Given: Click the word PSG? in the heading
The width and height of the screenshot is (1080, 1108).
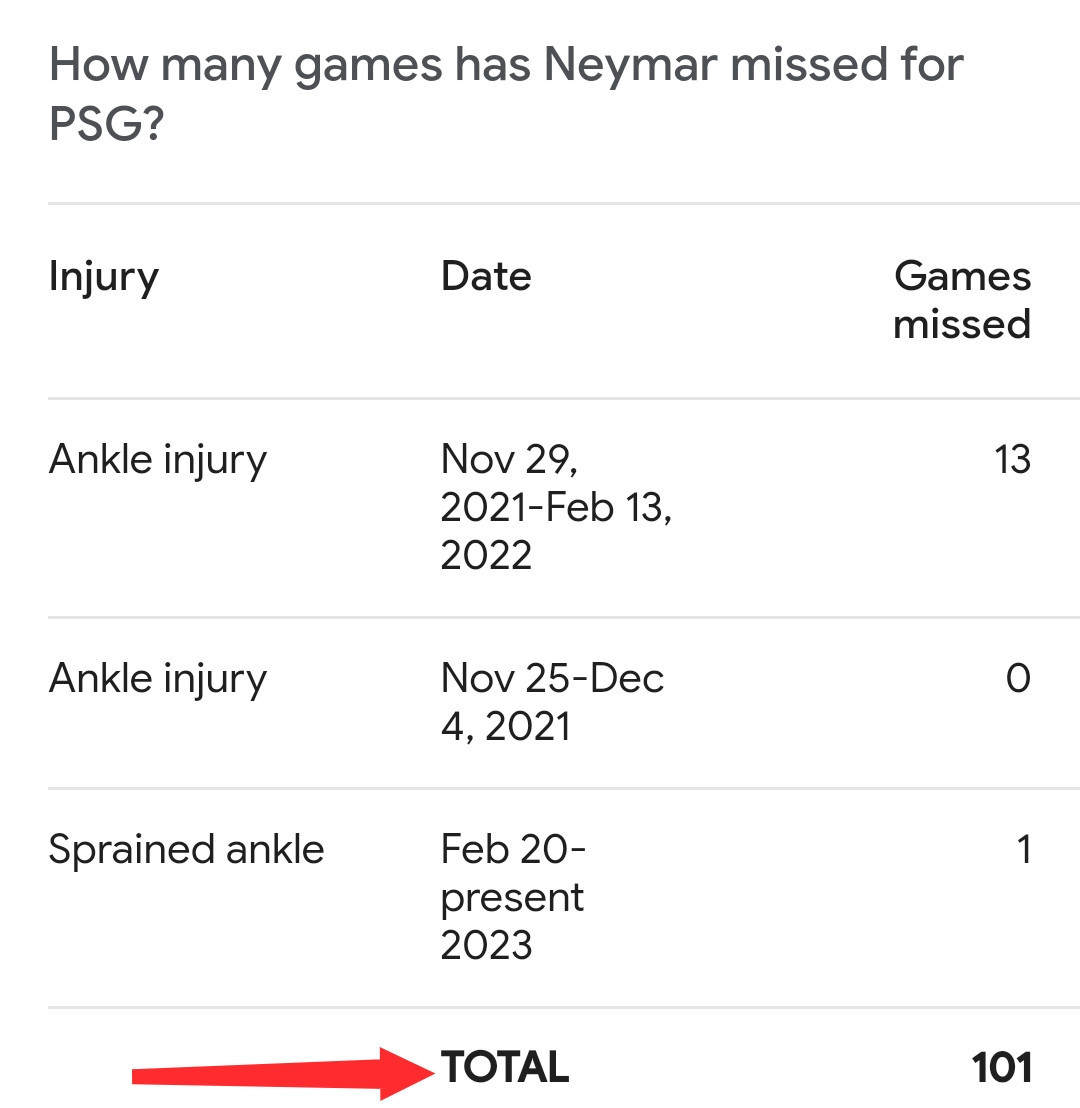Looking at the screenshot, I should pos(106,124).
